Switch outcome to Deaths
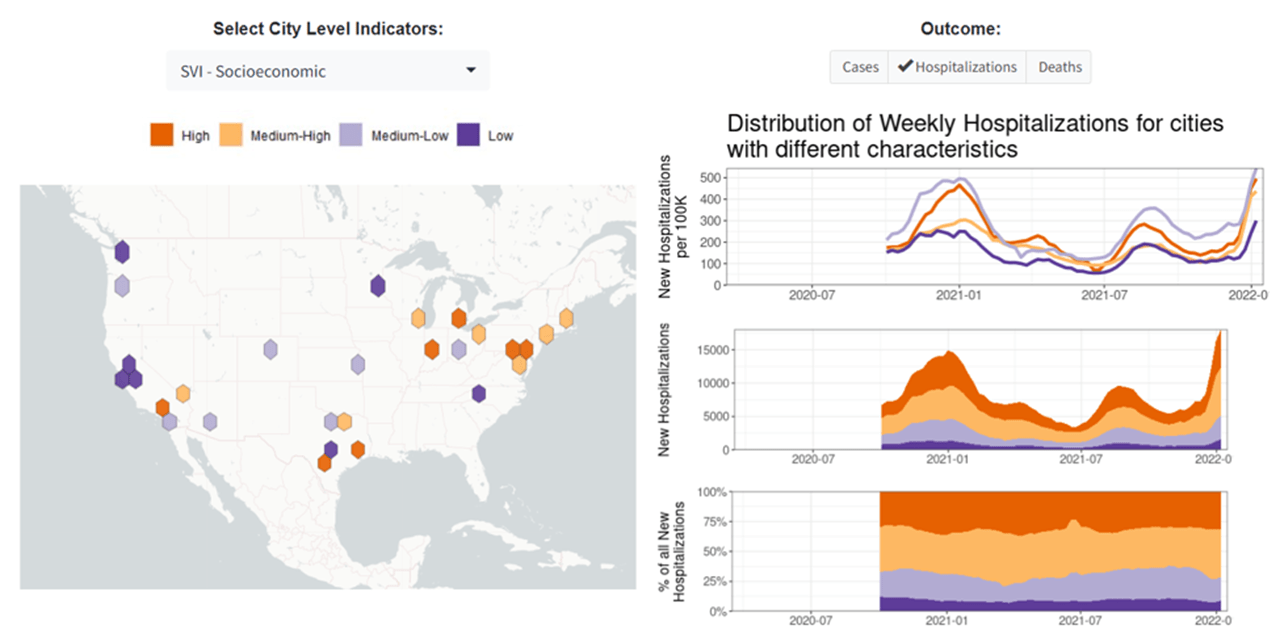This screenshot has height=638, width=1280. (1059, 67)
